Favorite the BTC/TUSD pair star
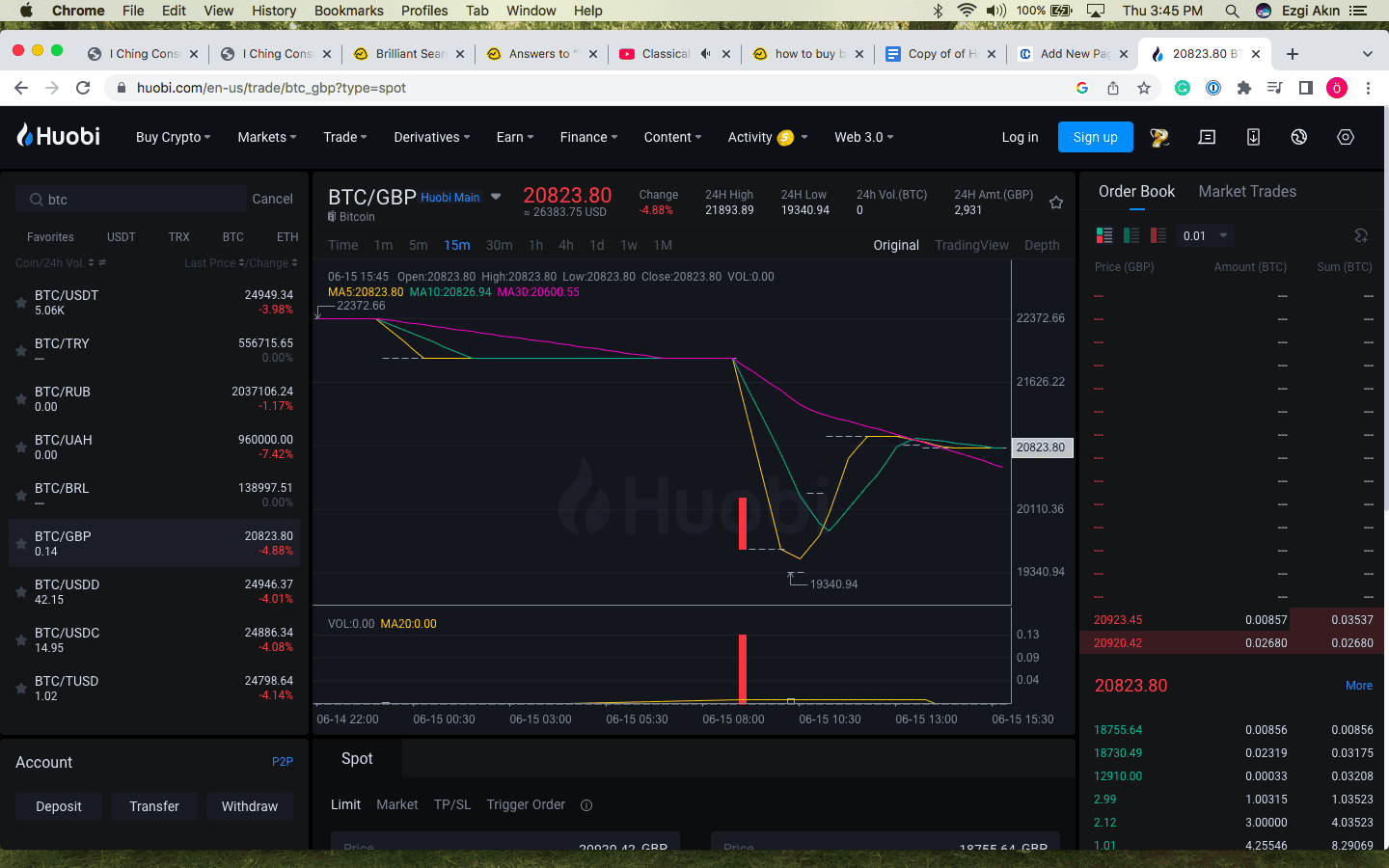This screenshot has width=1389, height=868. [21, 689]
